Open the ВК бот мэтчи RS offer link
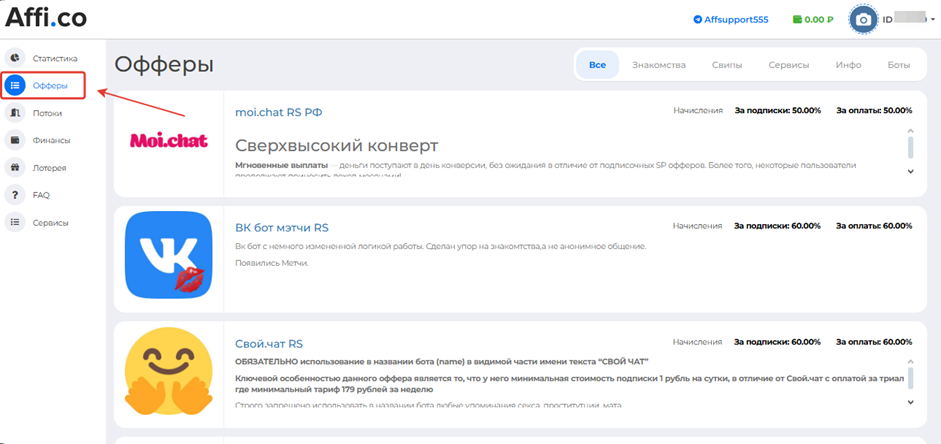The image size is (941, 444). coord(281,228)
